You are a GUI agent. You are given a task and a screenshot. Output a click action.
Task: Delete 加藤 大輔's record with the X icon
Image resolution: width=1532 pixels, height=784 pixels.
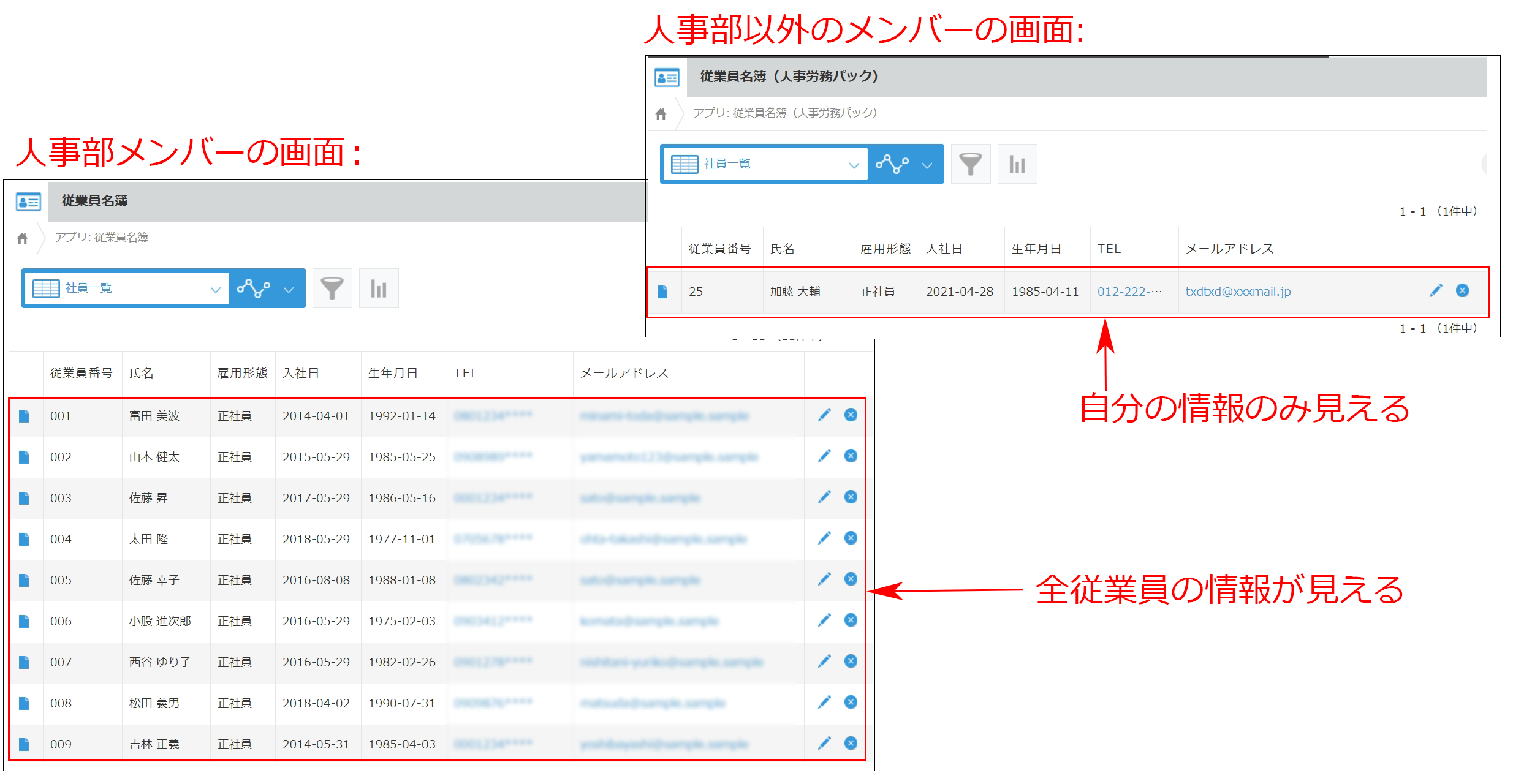click(1462, 291)
